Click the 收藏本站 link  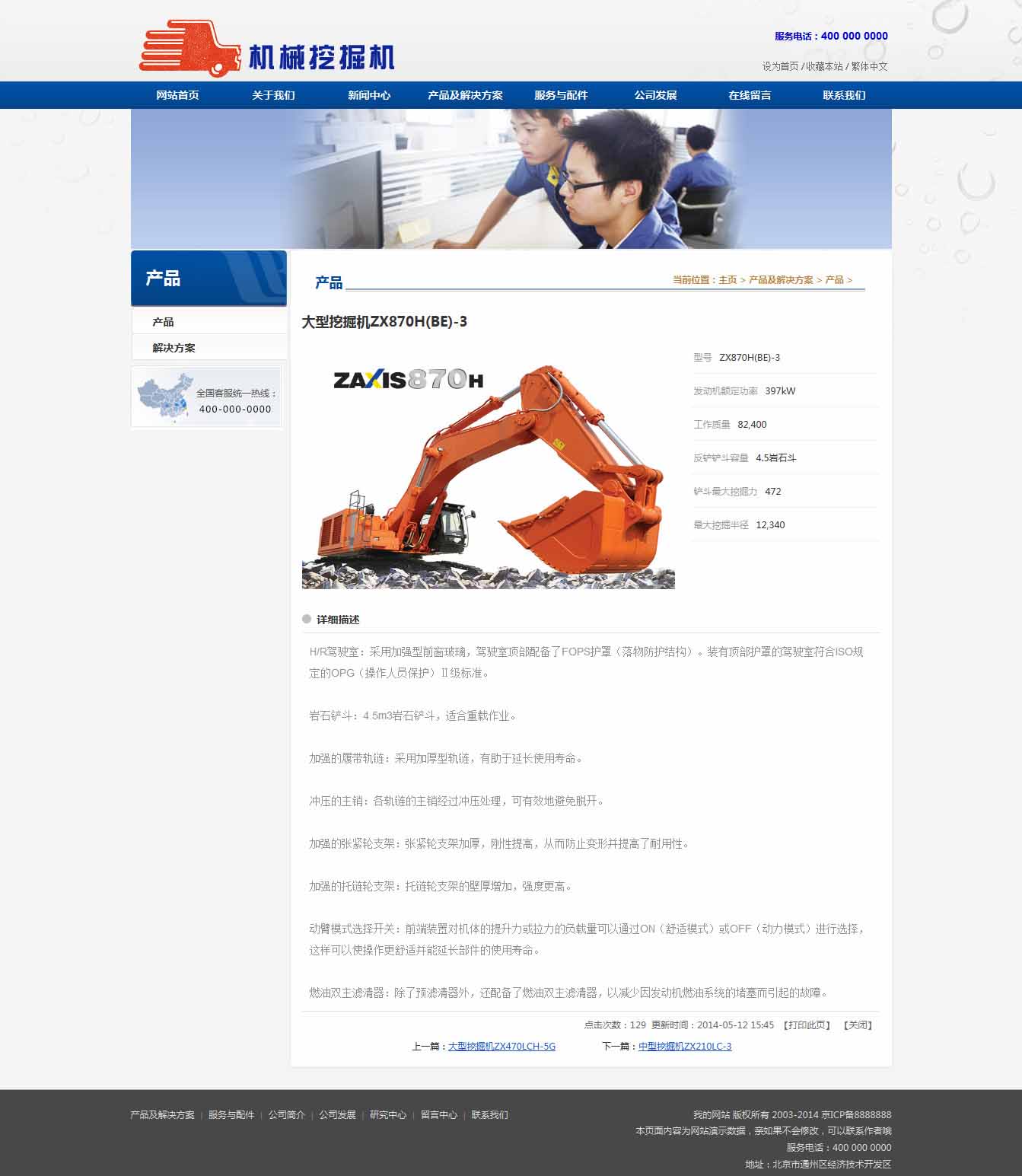[824, 66]
